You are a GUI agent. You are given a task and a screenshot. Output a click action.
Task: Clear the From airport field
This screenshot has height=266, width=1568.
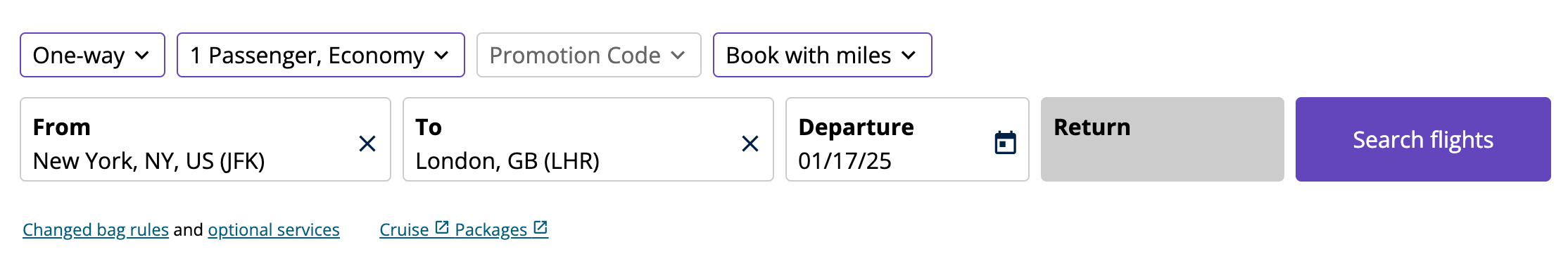click(x=367, y=144)
